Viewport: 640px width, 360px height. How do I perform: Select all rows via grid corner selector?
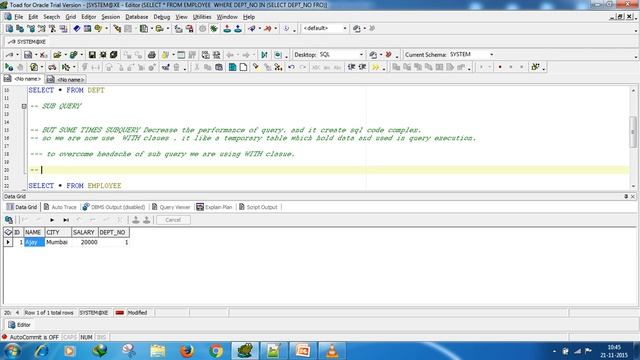(8, 232)
